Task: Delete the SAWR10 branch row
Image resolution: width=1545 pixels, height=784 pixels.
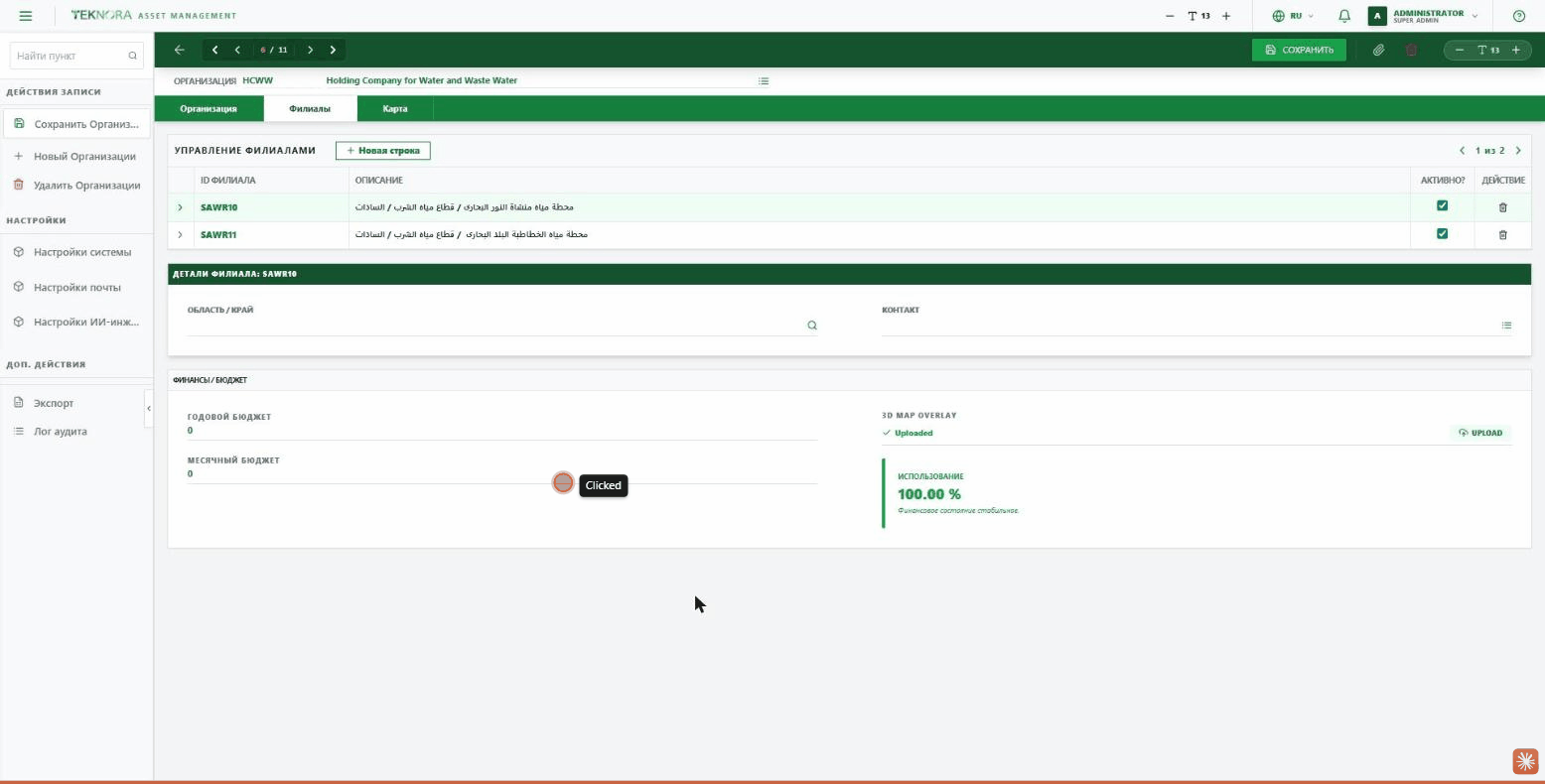Action: [x=1502, y=207]
